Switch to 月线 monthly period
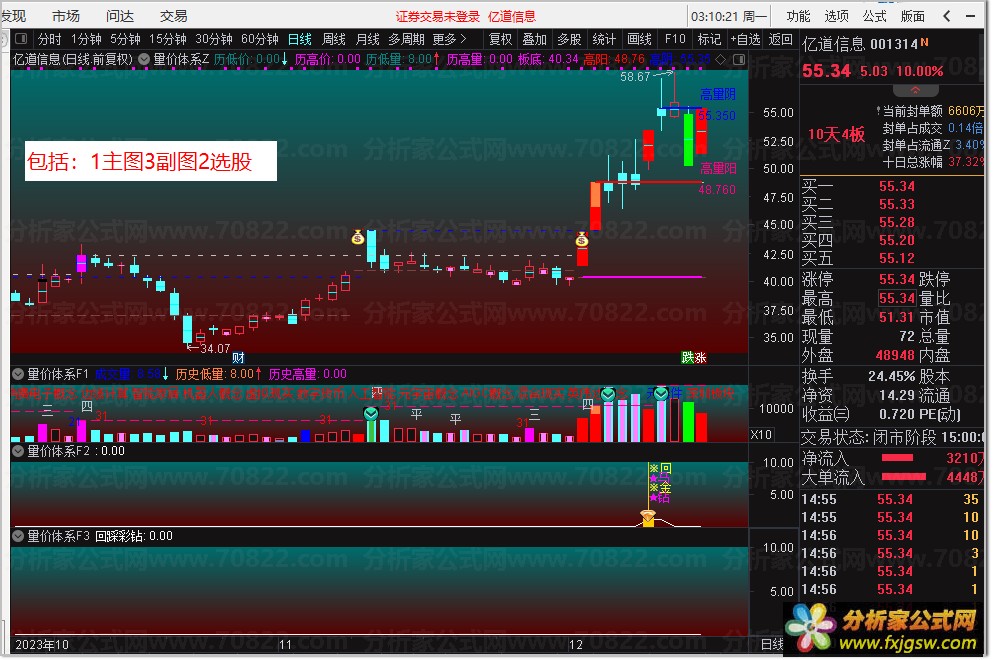This screenshot has height=660, width=993. tap(367, 39)
